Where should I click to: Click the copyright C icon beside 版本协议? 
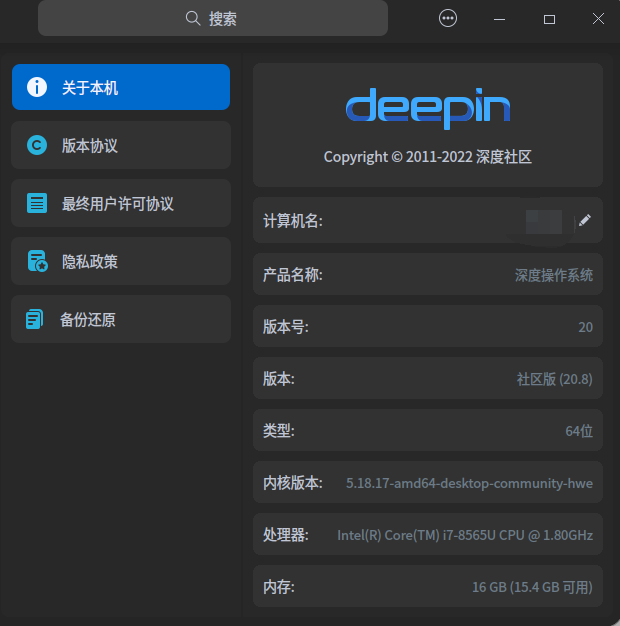click(37, 145)
